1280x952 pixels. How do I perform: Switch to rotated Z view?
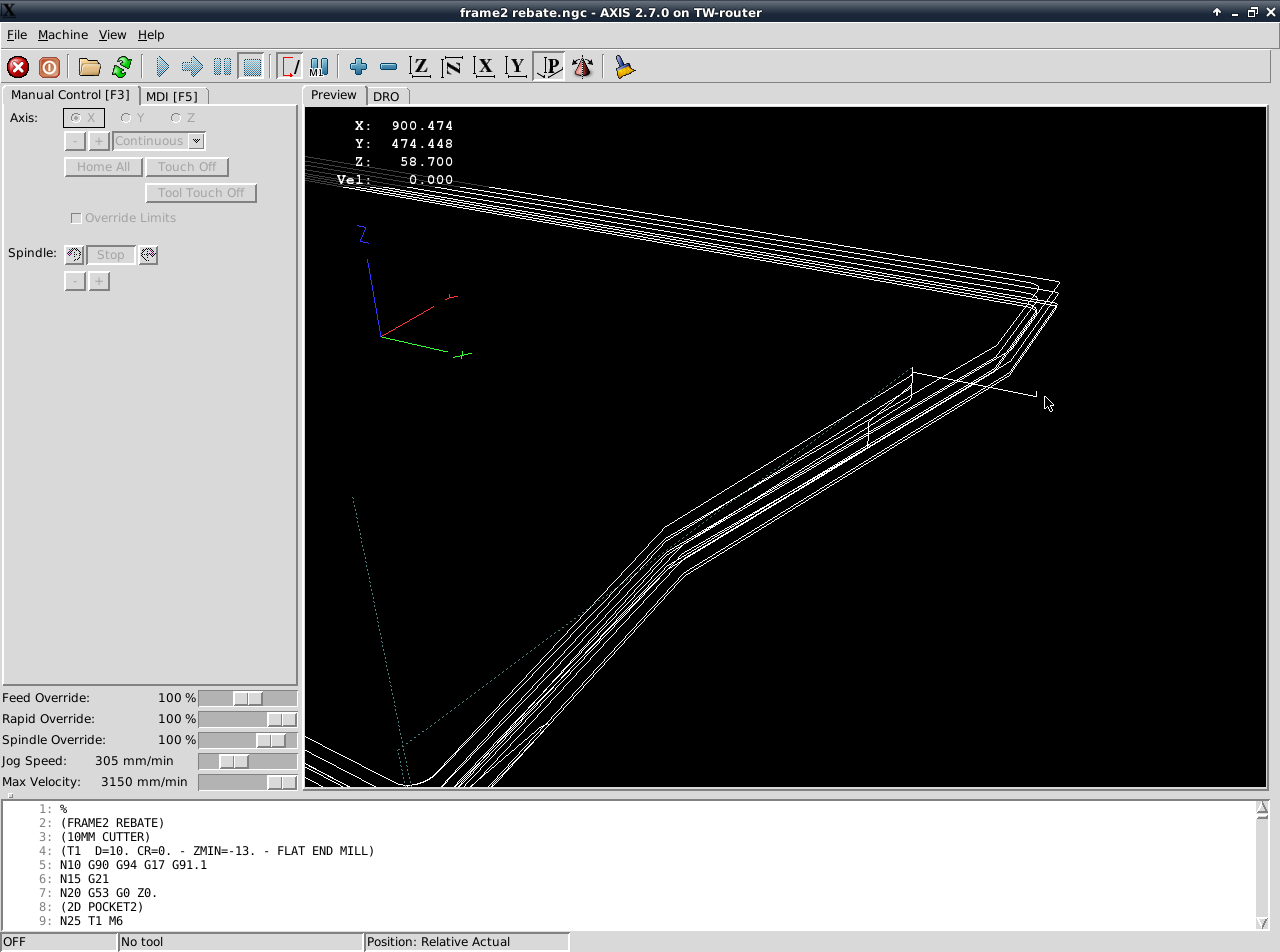pos(453,67)
